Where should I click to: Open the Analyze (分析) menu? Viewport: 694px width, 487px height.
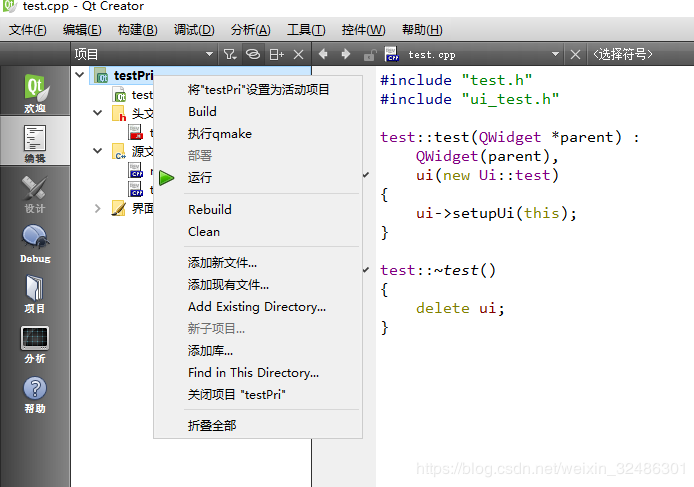(x=251, y=30)
